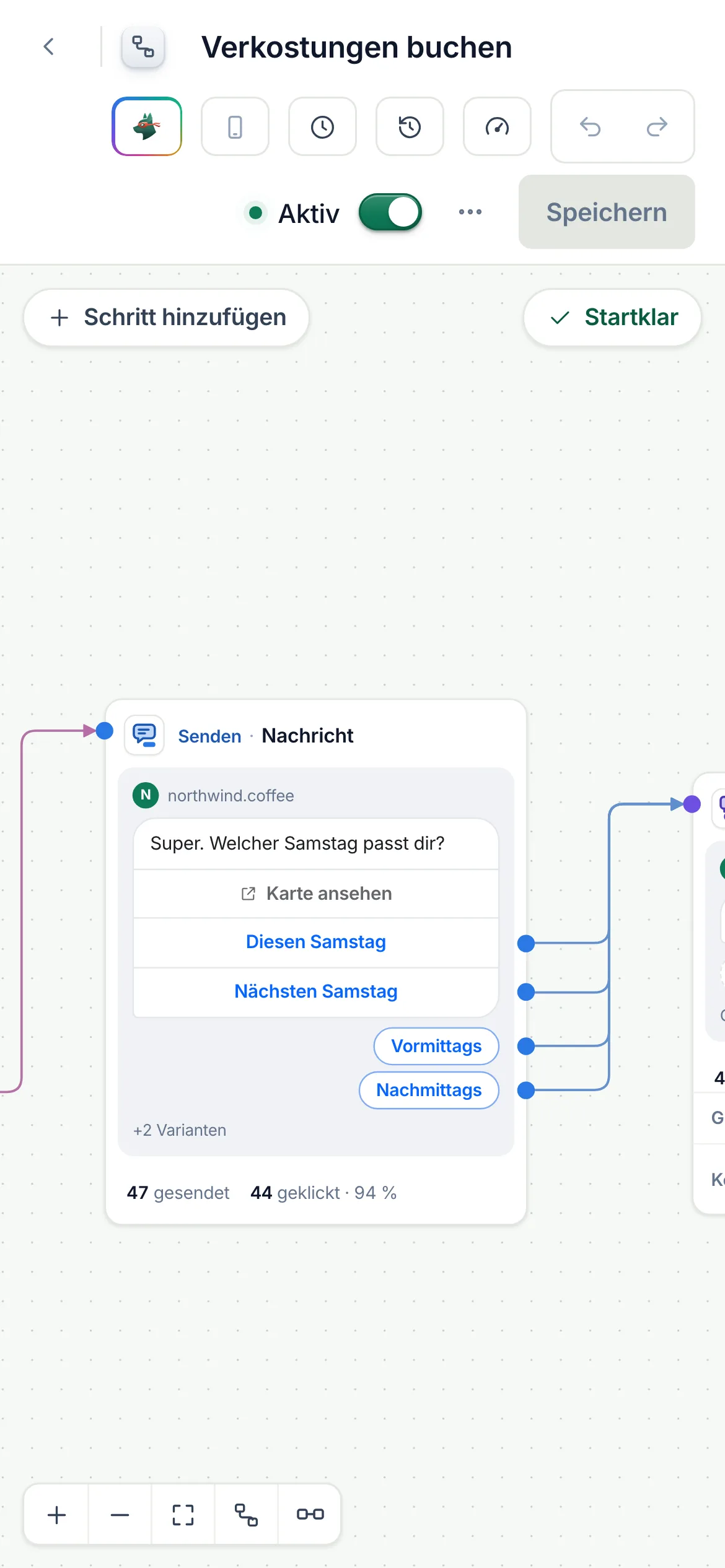725x1568 pixels.
Task: Click the fit-to-screen icon
Action: [x=183, y=1515]
